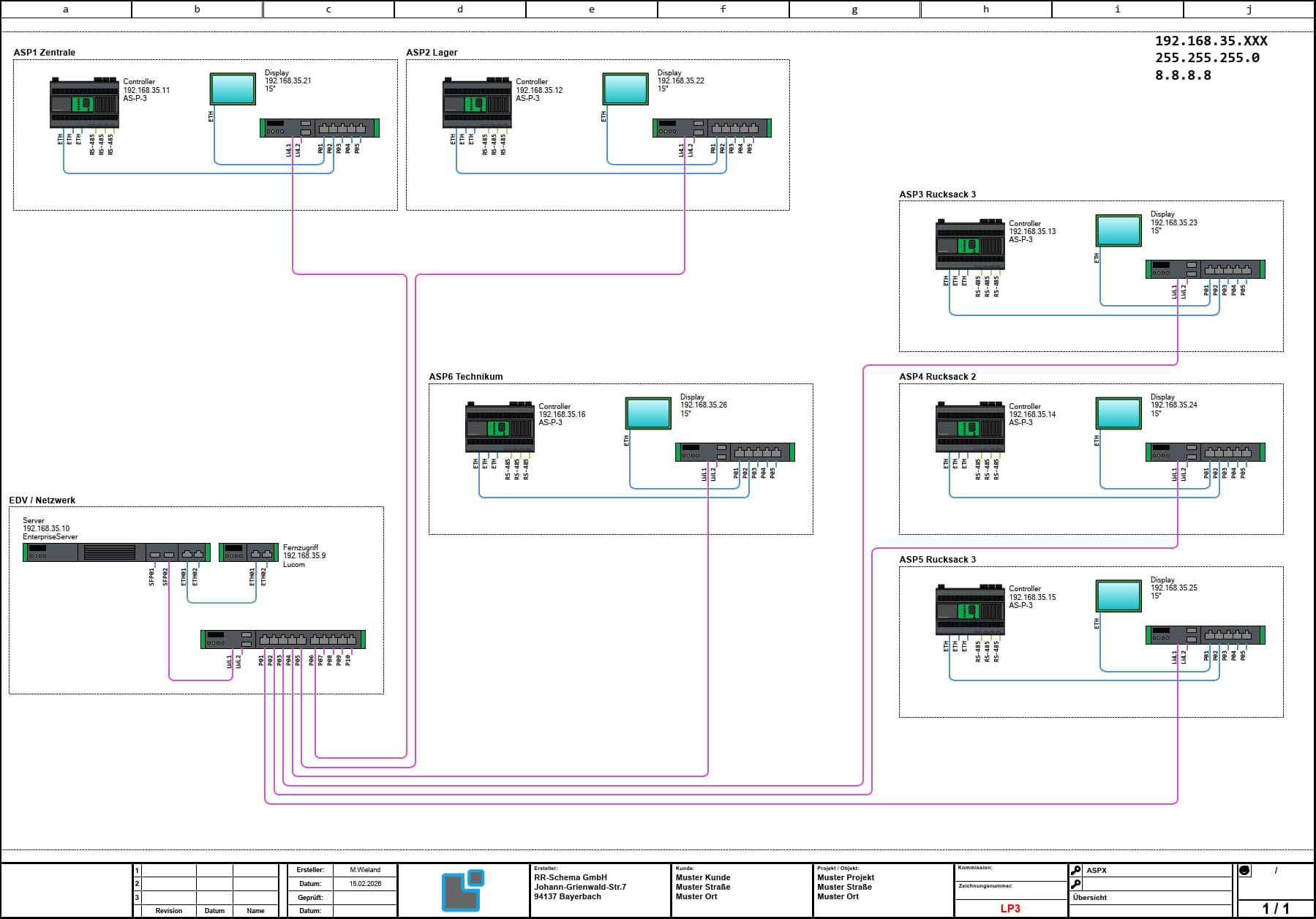Screen dimensions: 1316x919
Task: Click the blue company logo in title block
Action: point(463,890)
